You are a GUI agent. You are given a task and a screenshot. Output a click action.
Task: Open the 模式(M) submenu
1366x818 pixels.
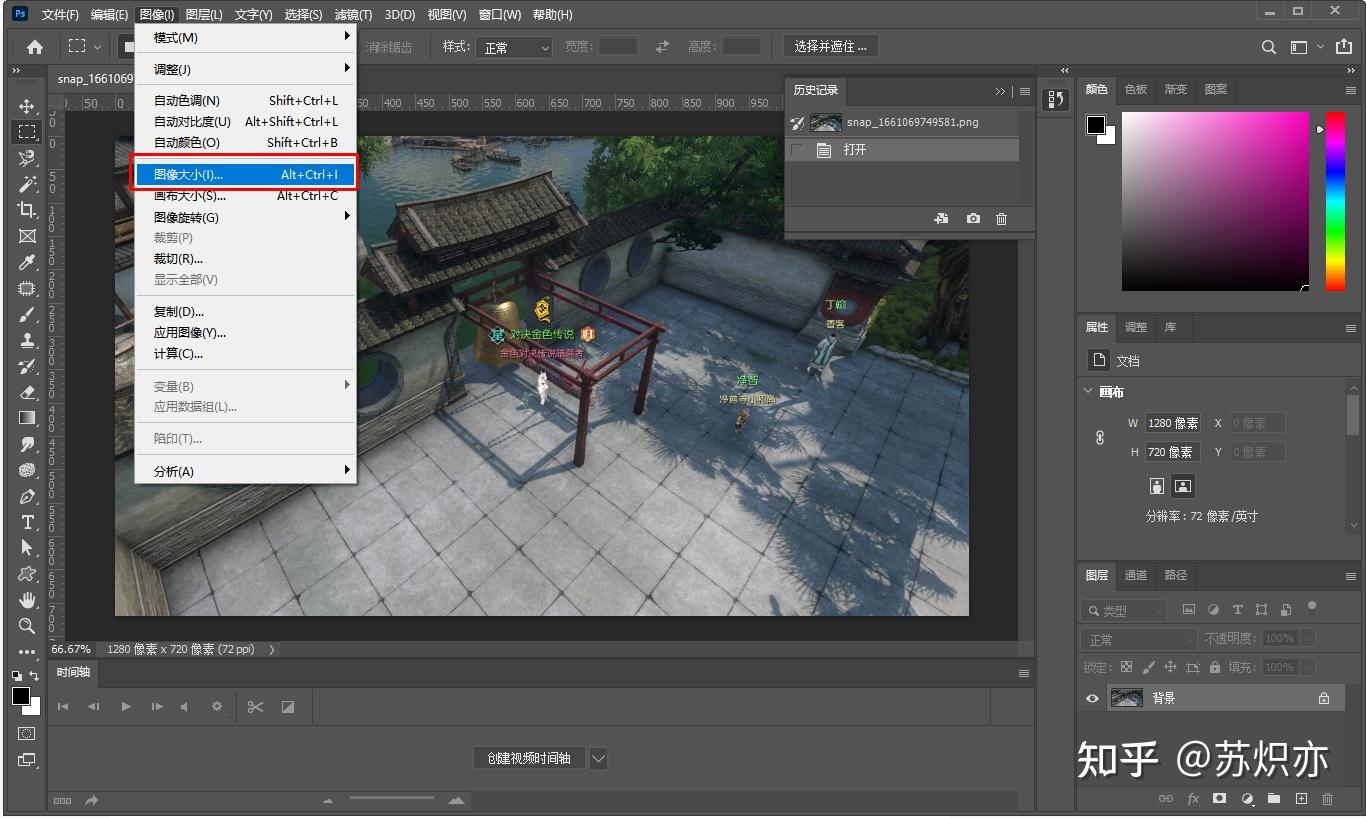click(x=245, y=37)
